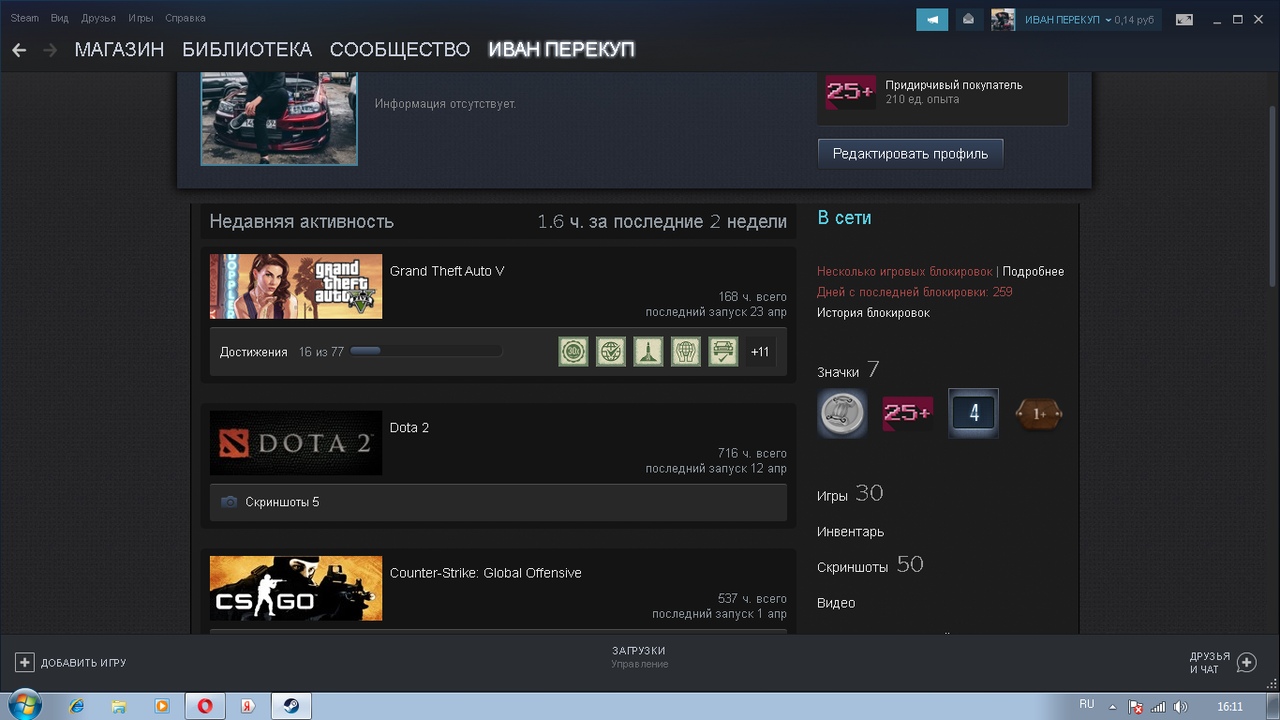
Task: View first GTA V achievement icon
Action: click(573, 352)
